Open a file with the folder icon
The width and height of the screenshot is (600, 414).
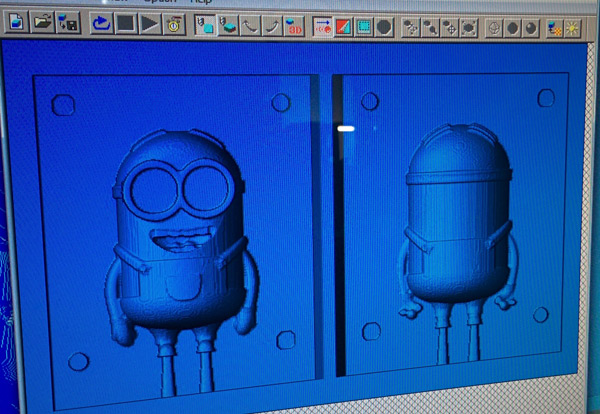(42, 22)
